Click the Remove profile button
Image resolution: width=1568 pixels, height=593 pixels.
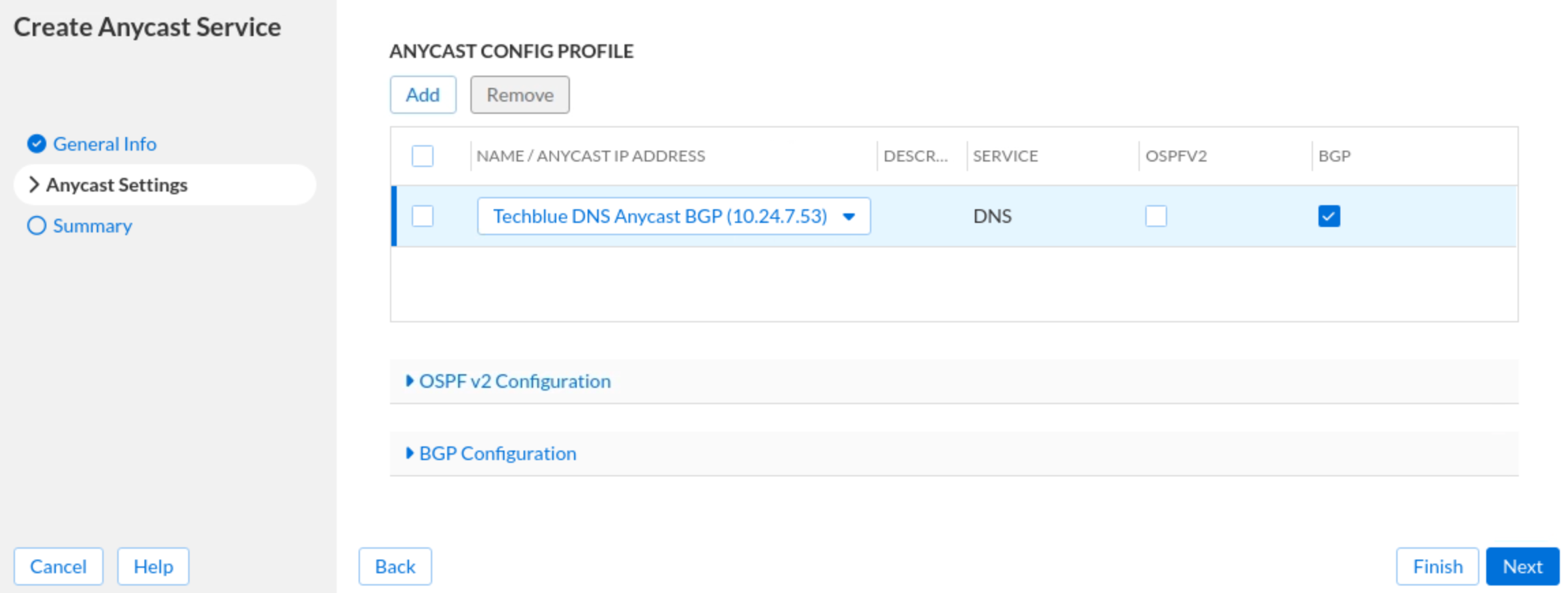click(x=519, y=95)
